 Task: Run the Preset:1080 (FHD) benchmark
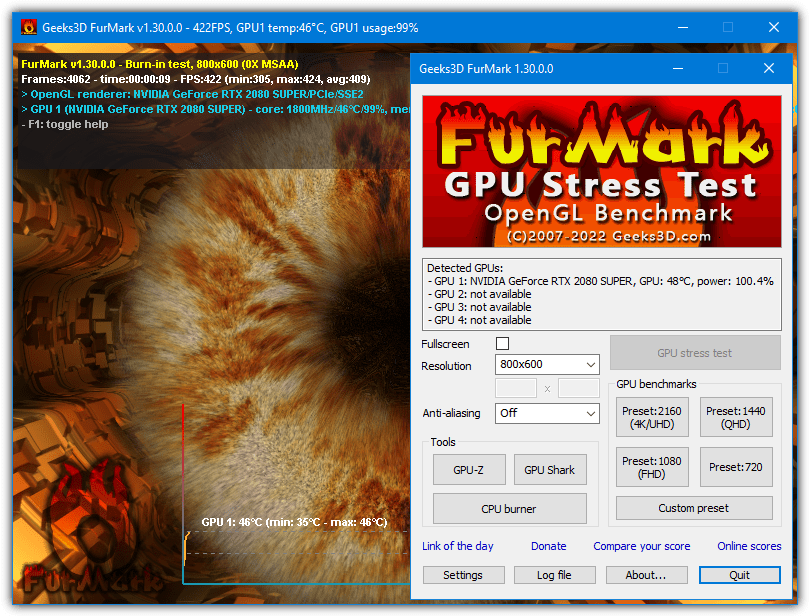(652, 467)
